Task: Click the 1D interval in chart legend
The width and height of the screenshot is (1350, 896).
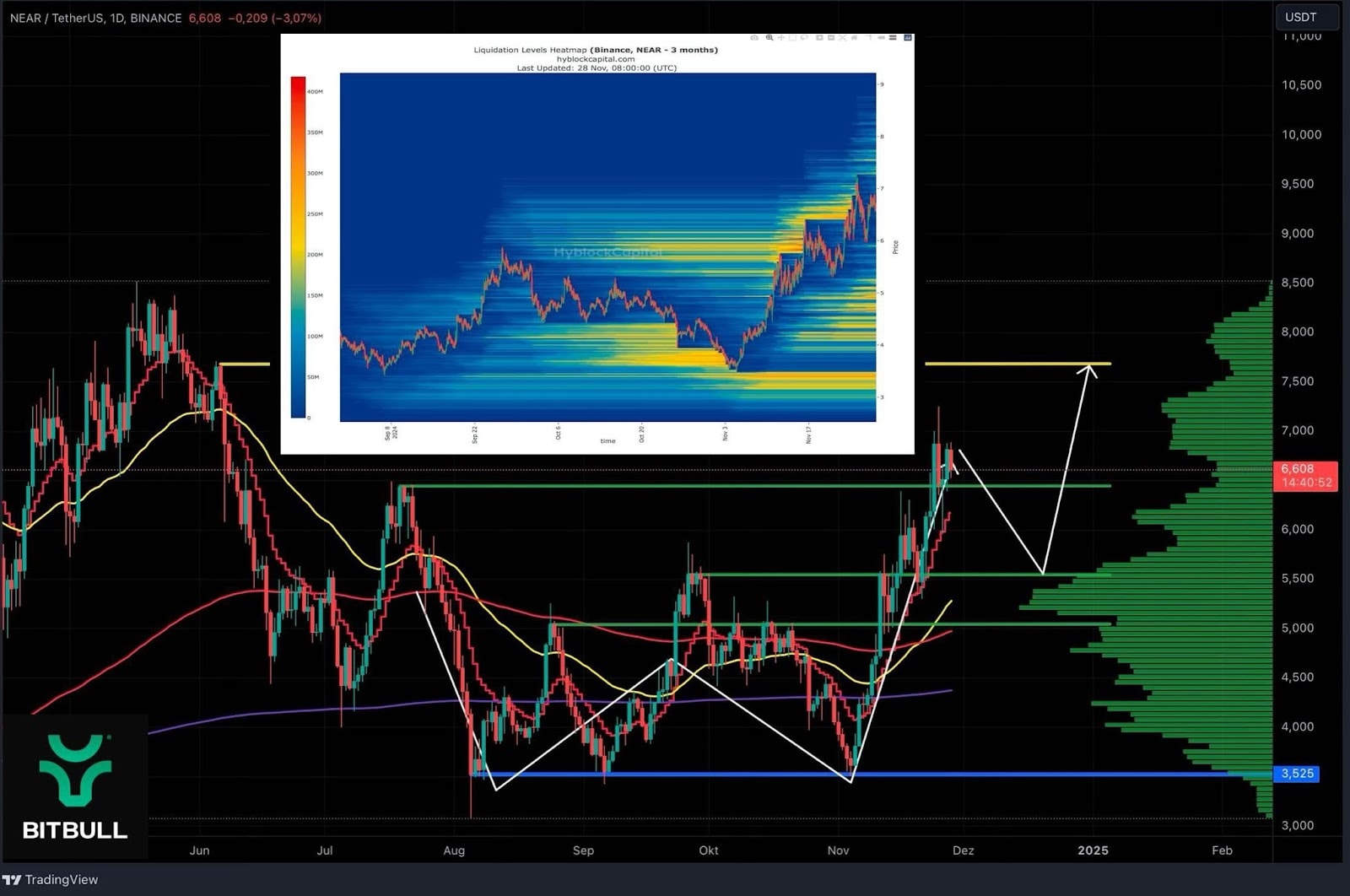Action: (x=116, y=18)
